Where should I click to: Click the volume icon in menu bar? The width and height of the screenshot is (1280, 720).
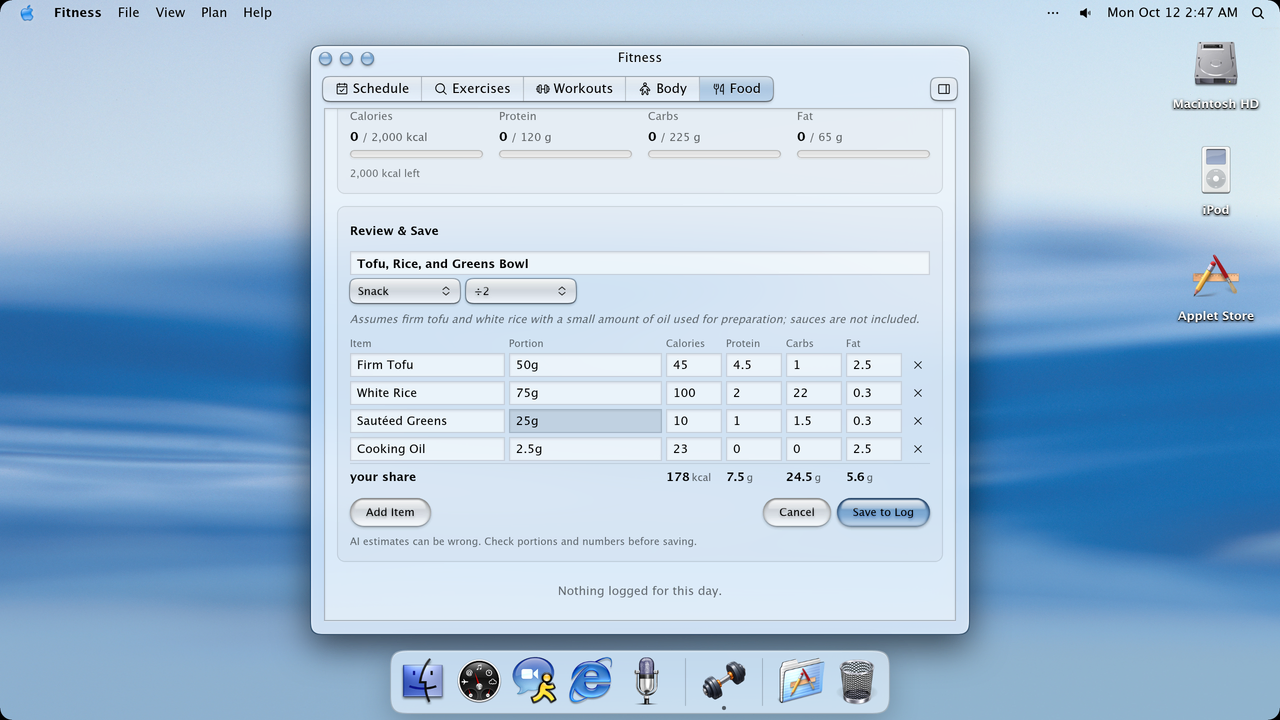click(1085, 13)
